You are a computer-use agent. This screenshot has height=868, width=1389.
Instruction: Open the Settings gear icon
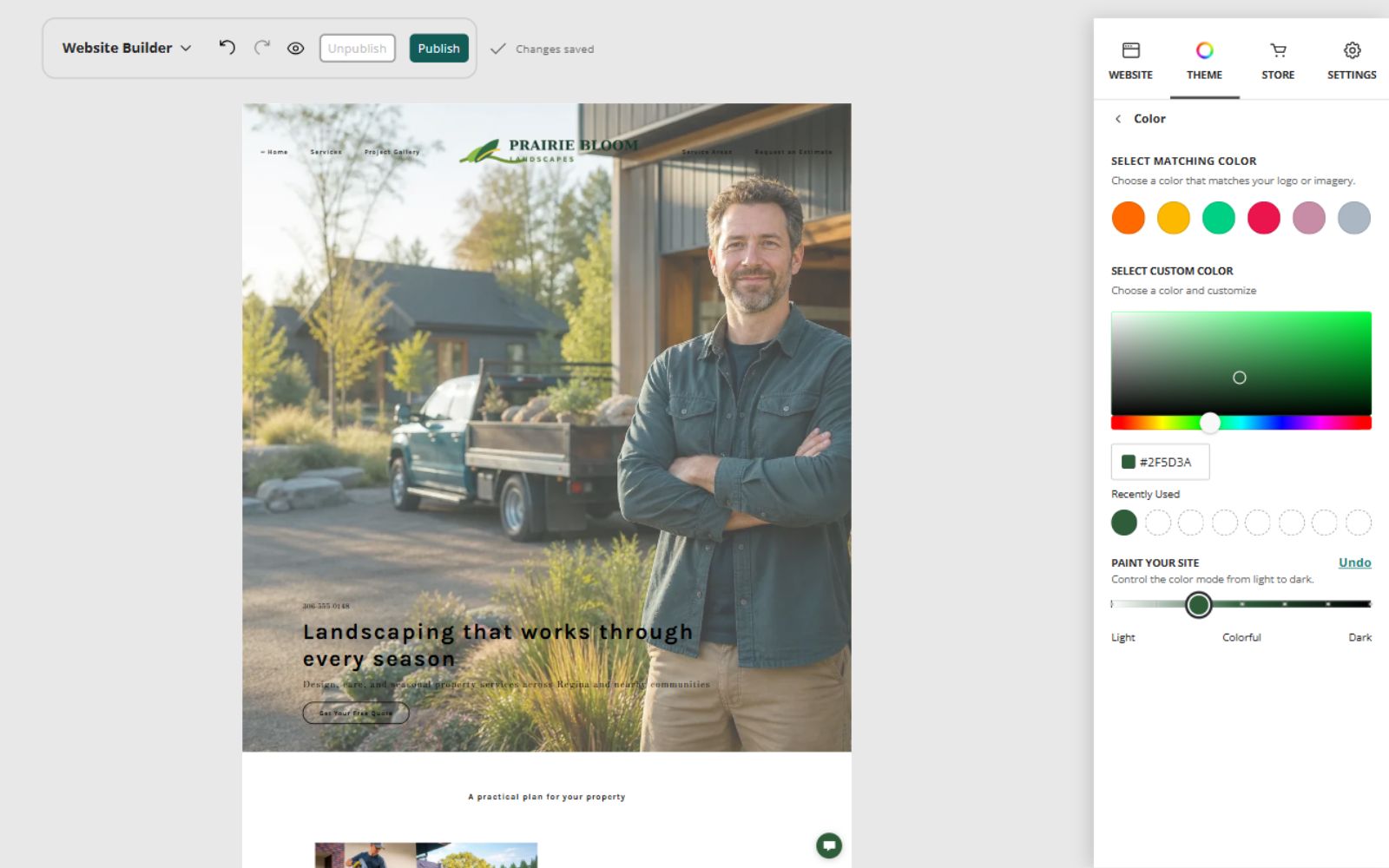1352,50
